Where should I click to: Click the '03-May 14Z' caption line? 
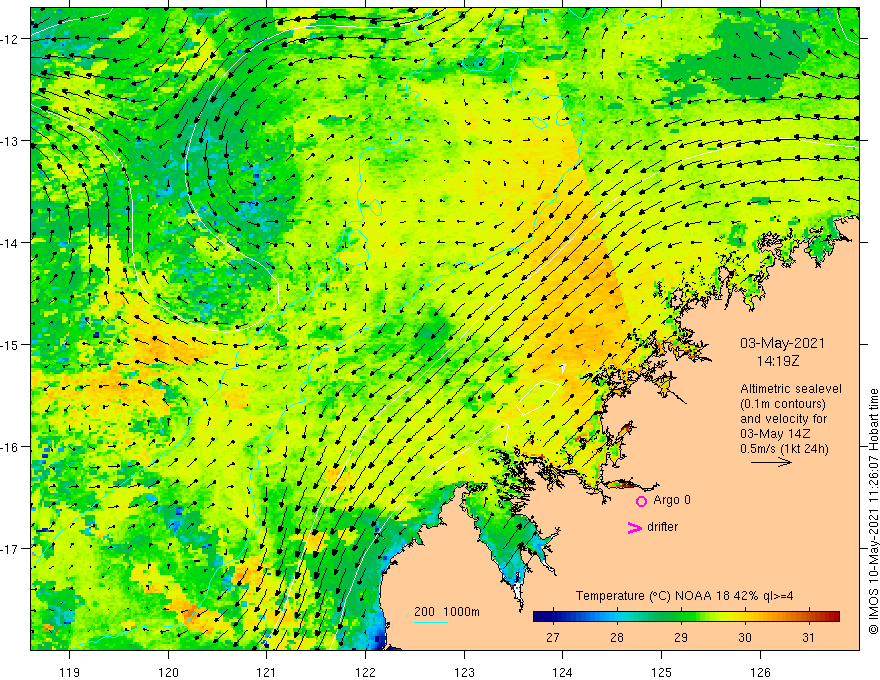(x=774, y=434)
